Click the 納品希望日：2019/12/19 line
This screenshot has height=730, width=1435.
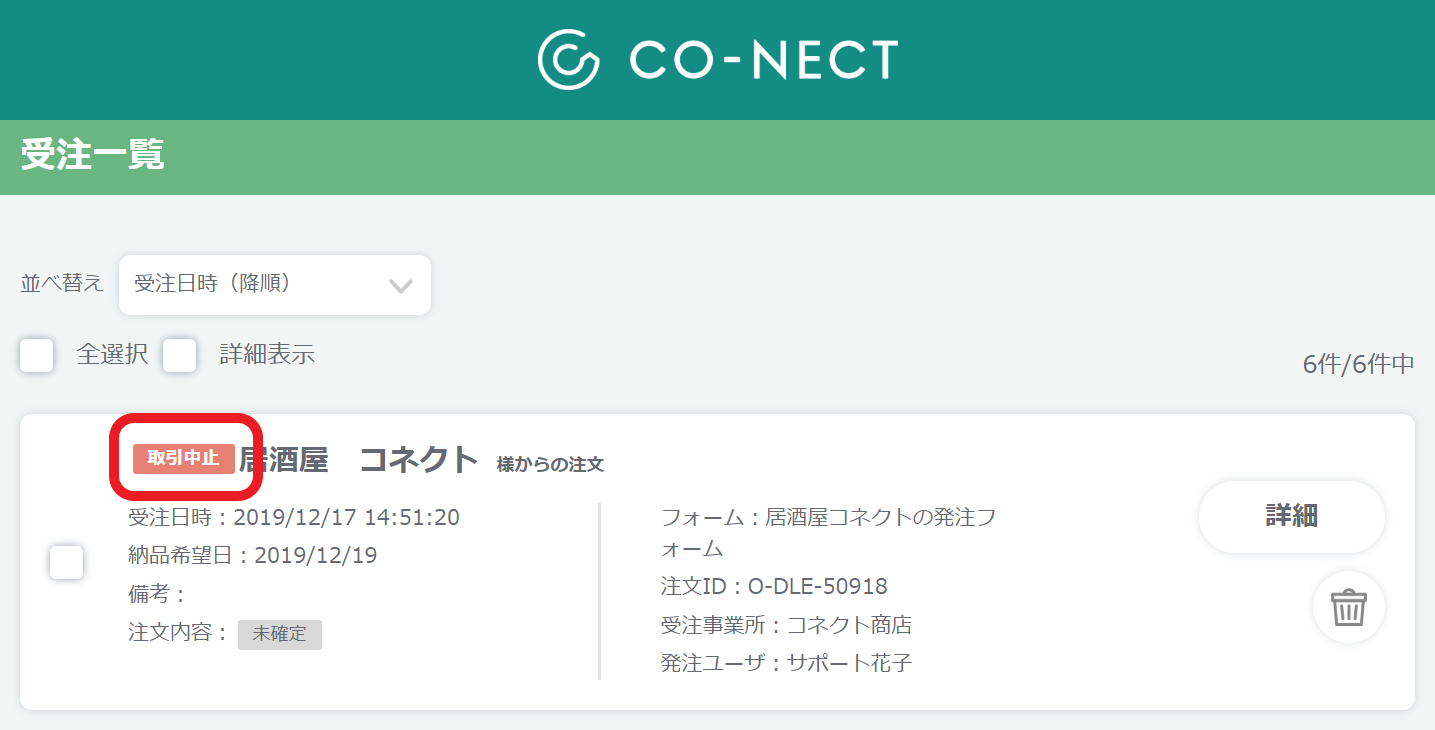pyautogui.click(x=253, y=555)
